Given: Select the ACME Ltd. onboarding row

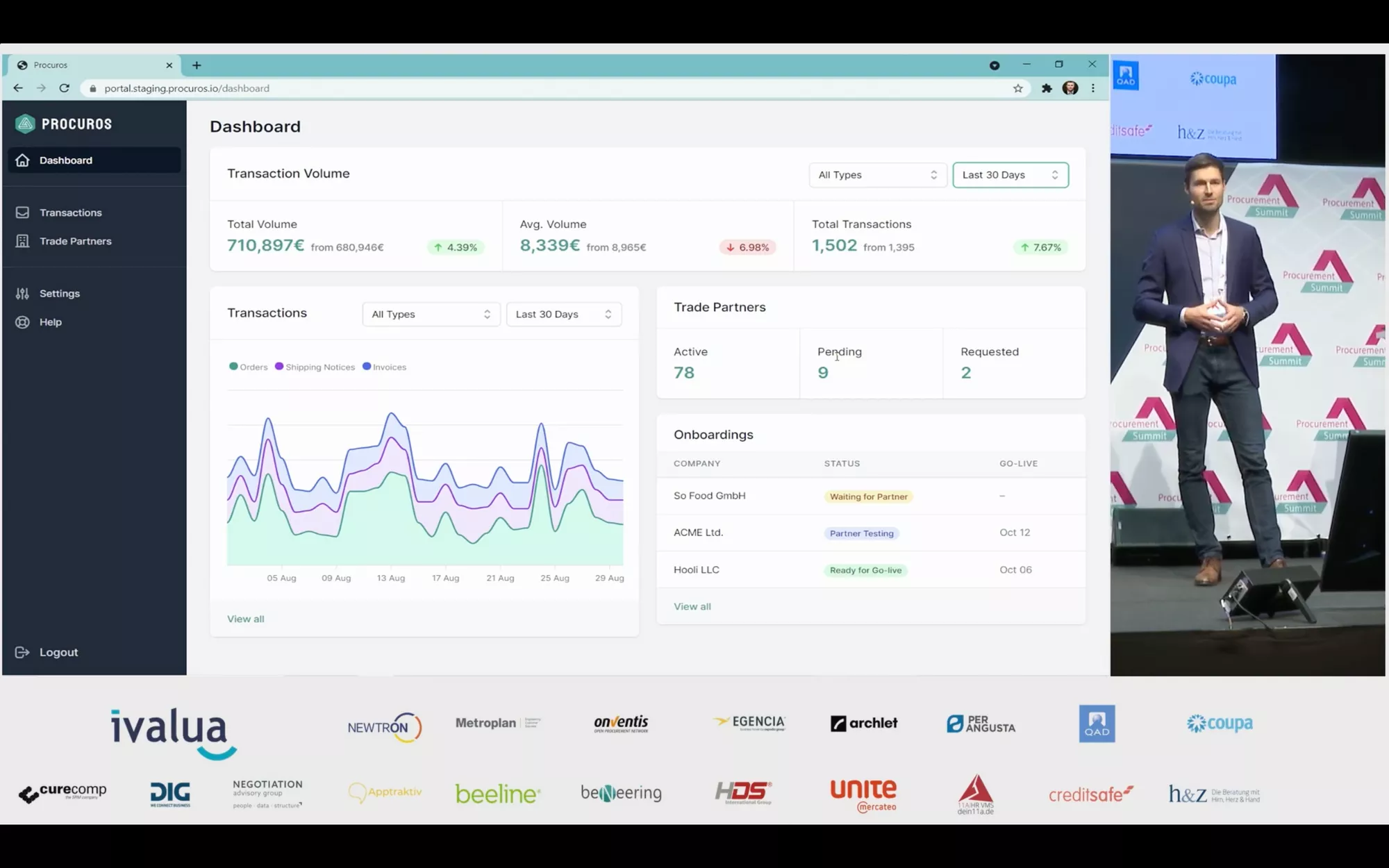Looking at the screenshot, I should click(x=871, y=533).
